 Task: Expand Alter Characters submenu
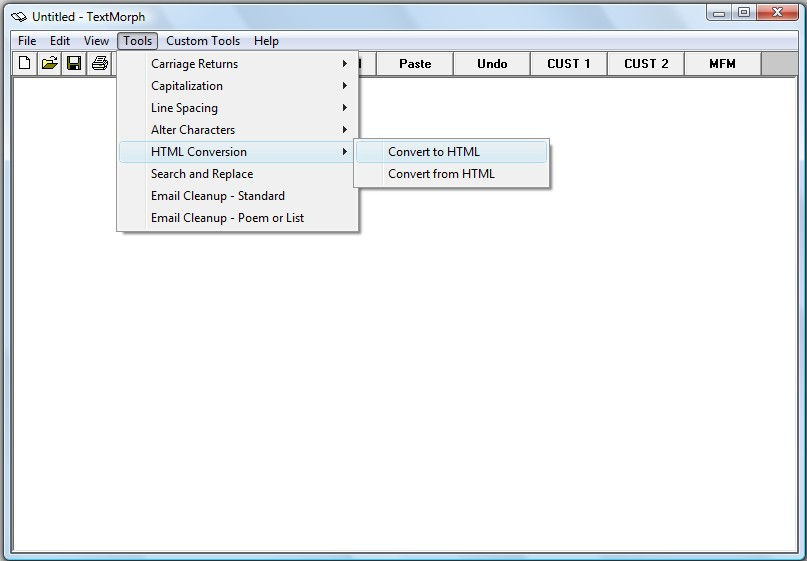[x=237, y=130]
